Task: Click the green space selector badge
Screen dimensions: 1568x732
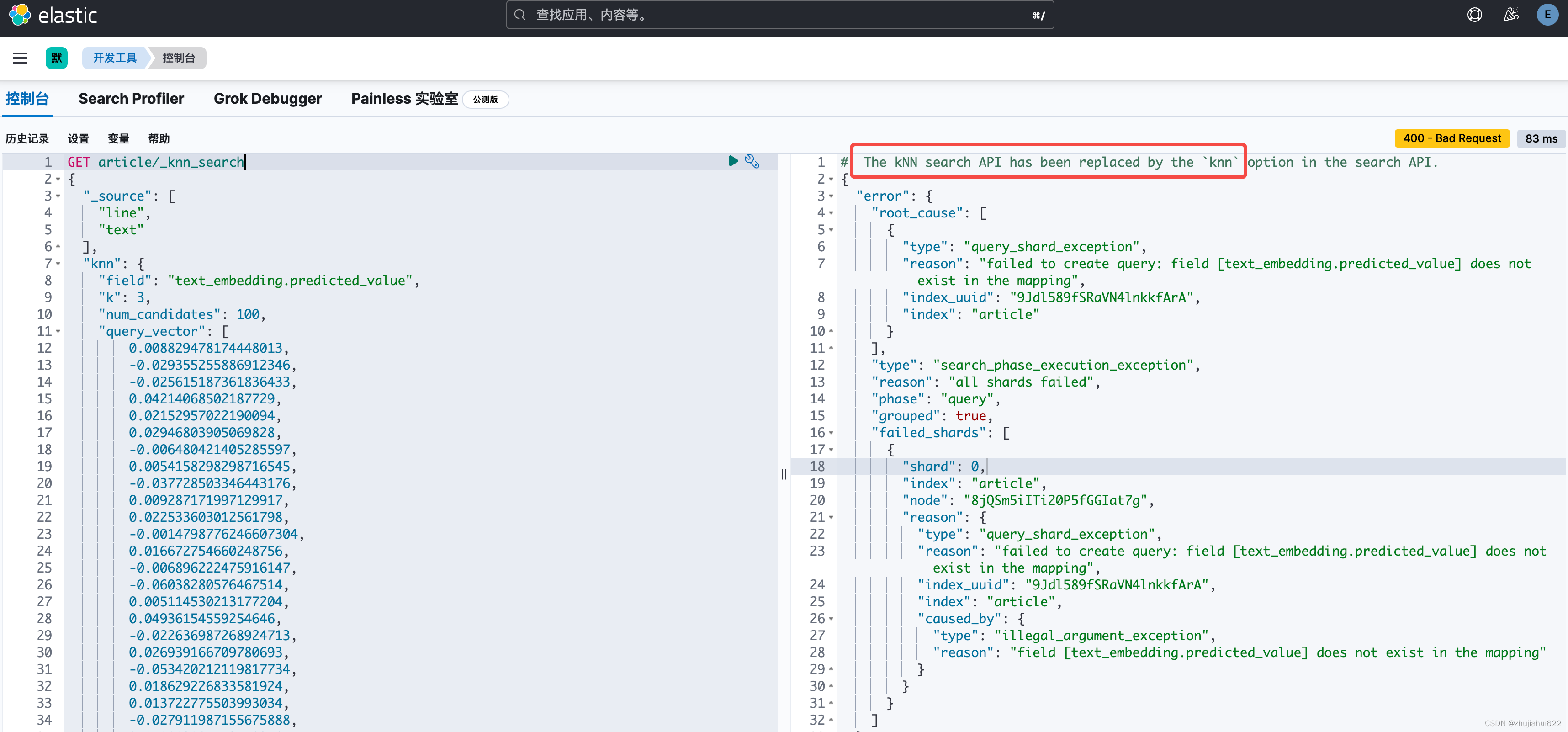Action: (x=57, y=58)
